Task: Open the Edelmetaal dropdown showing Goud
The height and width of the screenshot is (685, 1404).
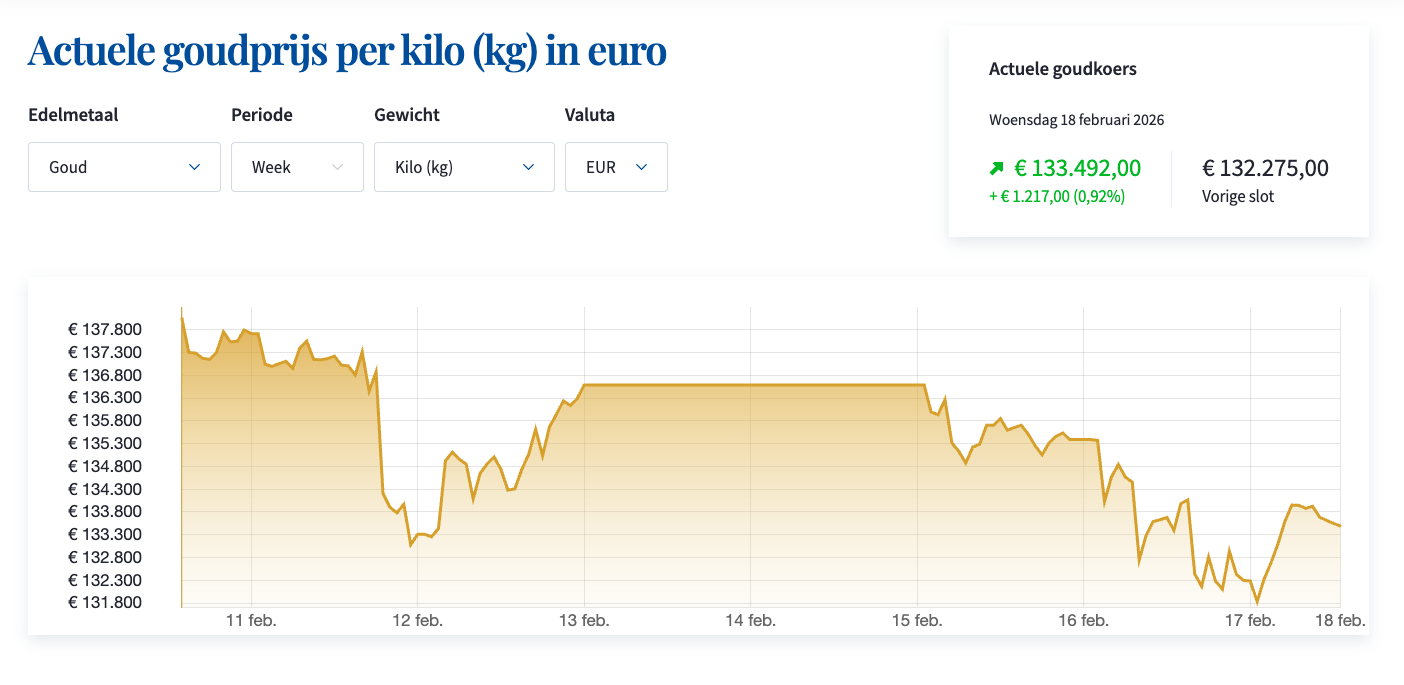Action: click(x=124, y=167)
